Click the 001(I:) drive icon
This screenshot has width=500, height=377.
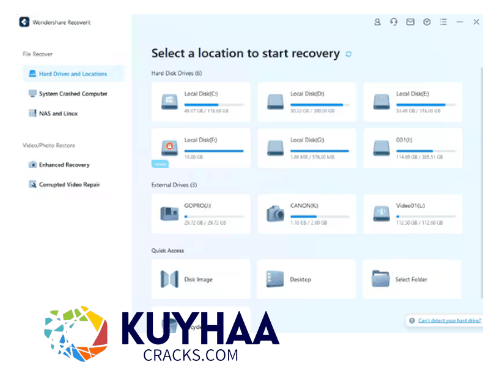coord(381,148)
